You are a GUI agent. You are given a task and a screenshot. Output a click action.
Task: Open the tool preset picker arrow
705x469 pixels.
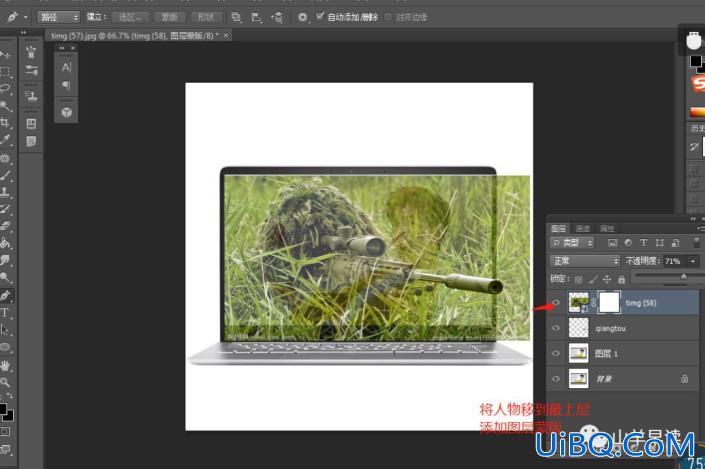tap(25, 18)
